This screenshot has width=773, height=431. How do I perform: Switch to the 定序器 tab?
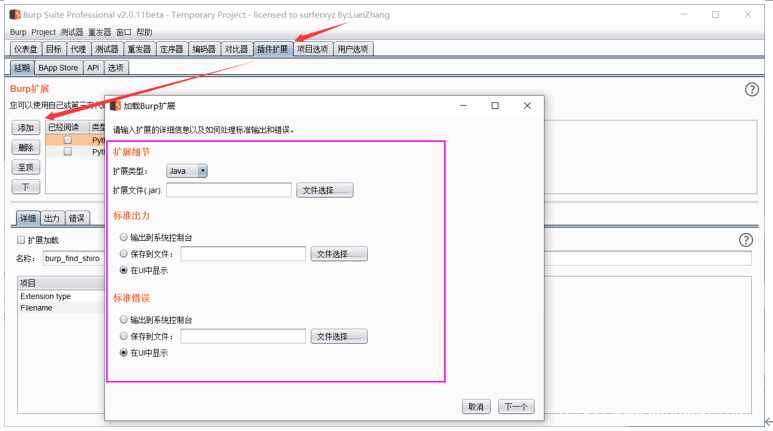click(x=172, y=49)
